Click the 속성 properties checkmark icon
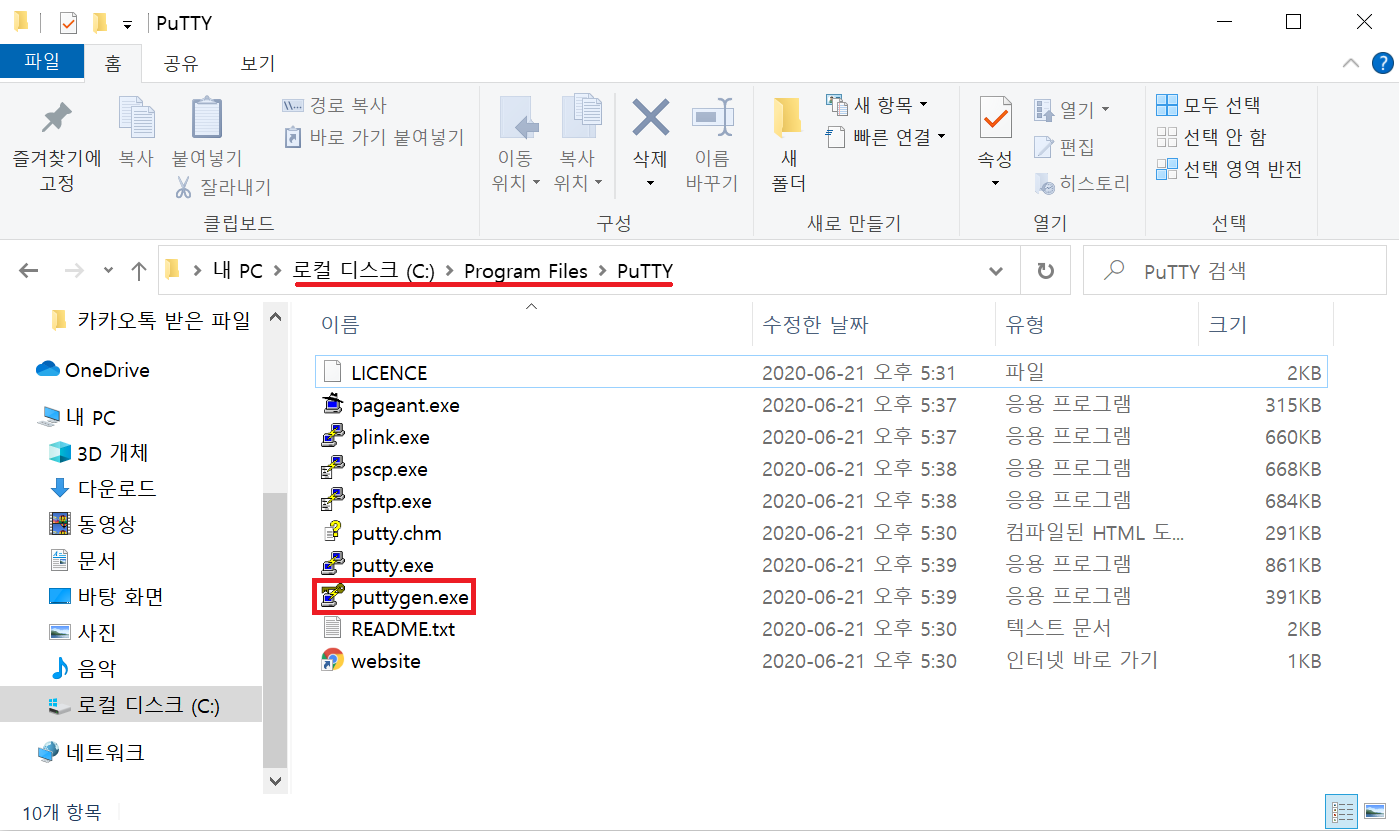The width and height of the screenshot is (1400, 831). (x=995, y=119)
